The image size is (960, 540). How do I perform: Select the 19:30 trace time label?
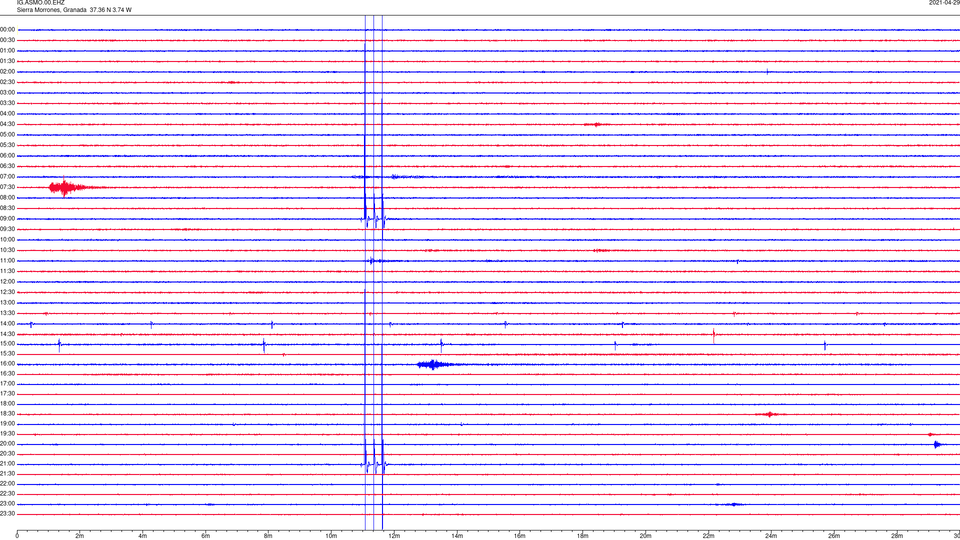point(7,433)
